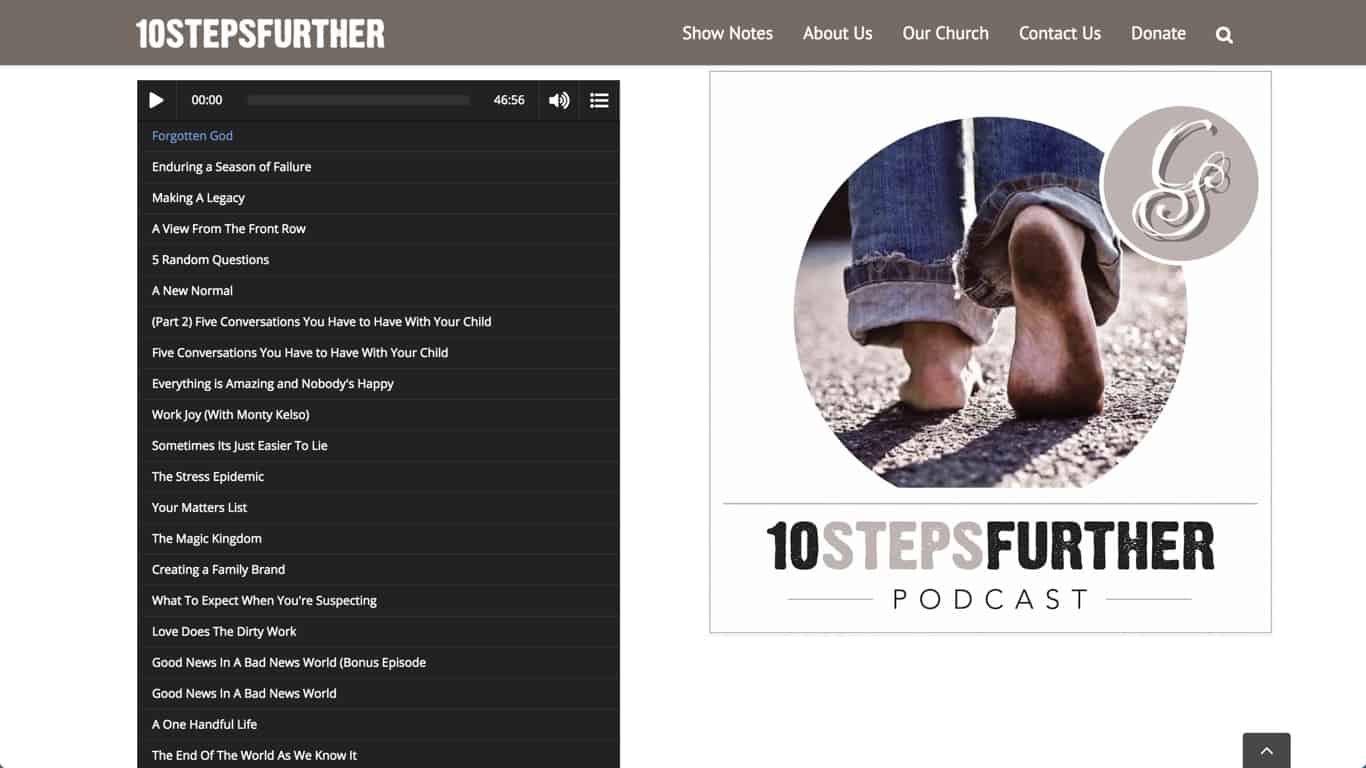Mute the audio player volume
This screenshot has height=768, width=1366.
pyautogui.click(x=559, y=100)
